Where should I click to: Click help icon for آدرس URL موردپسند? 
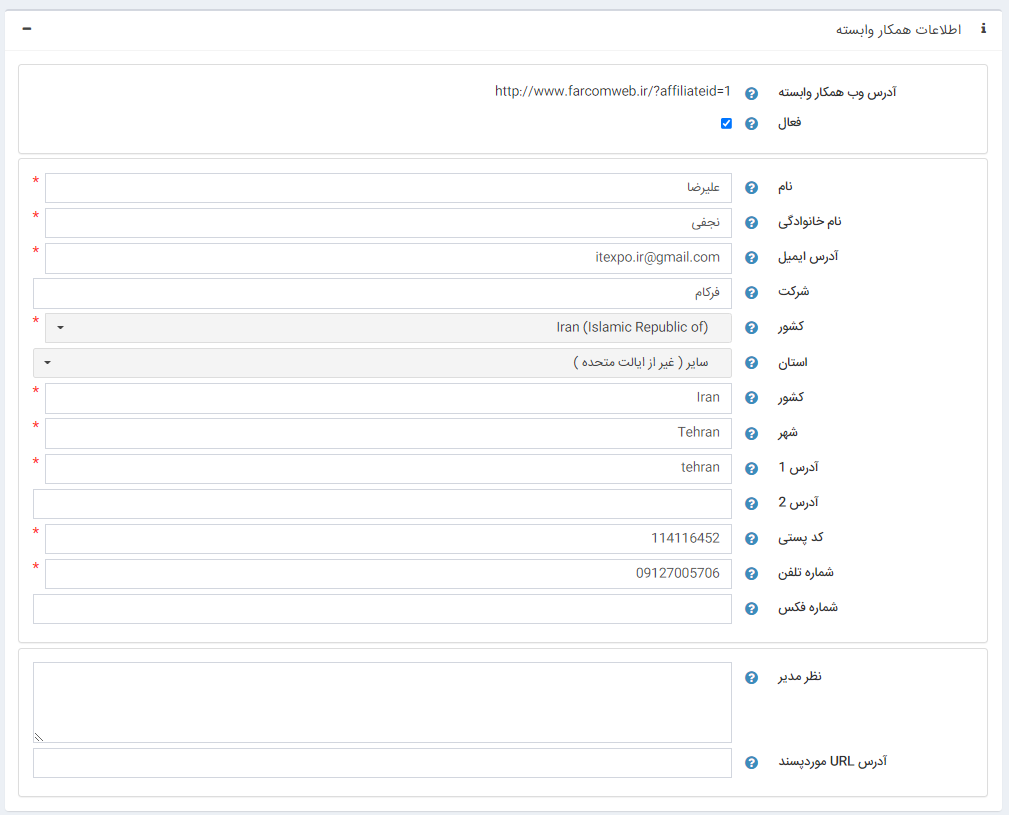[752, 763]
